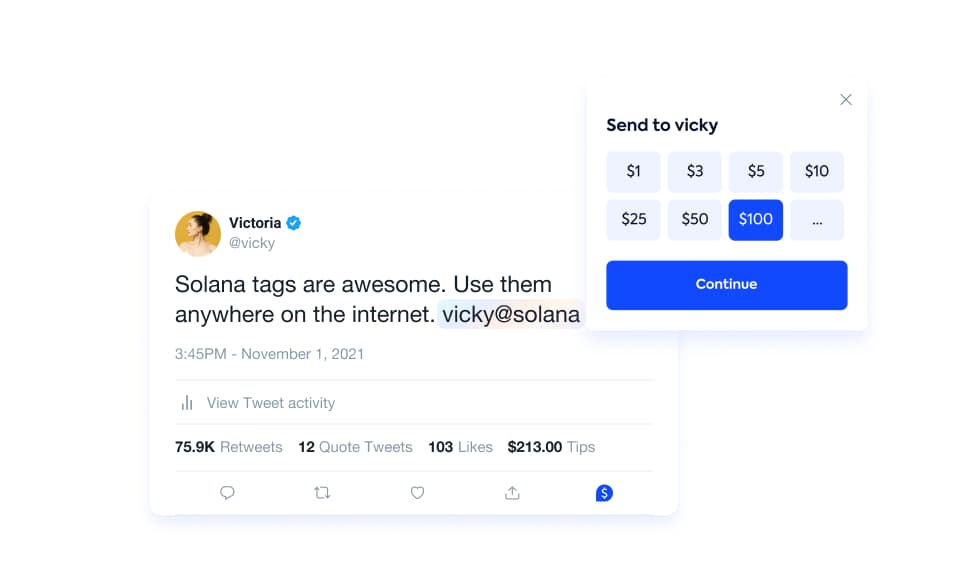Select the highlighted $100 tip amount

pos(756,220)
